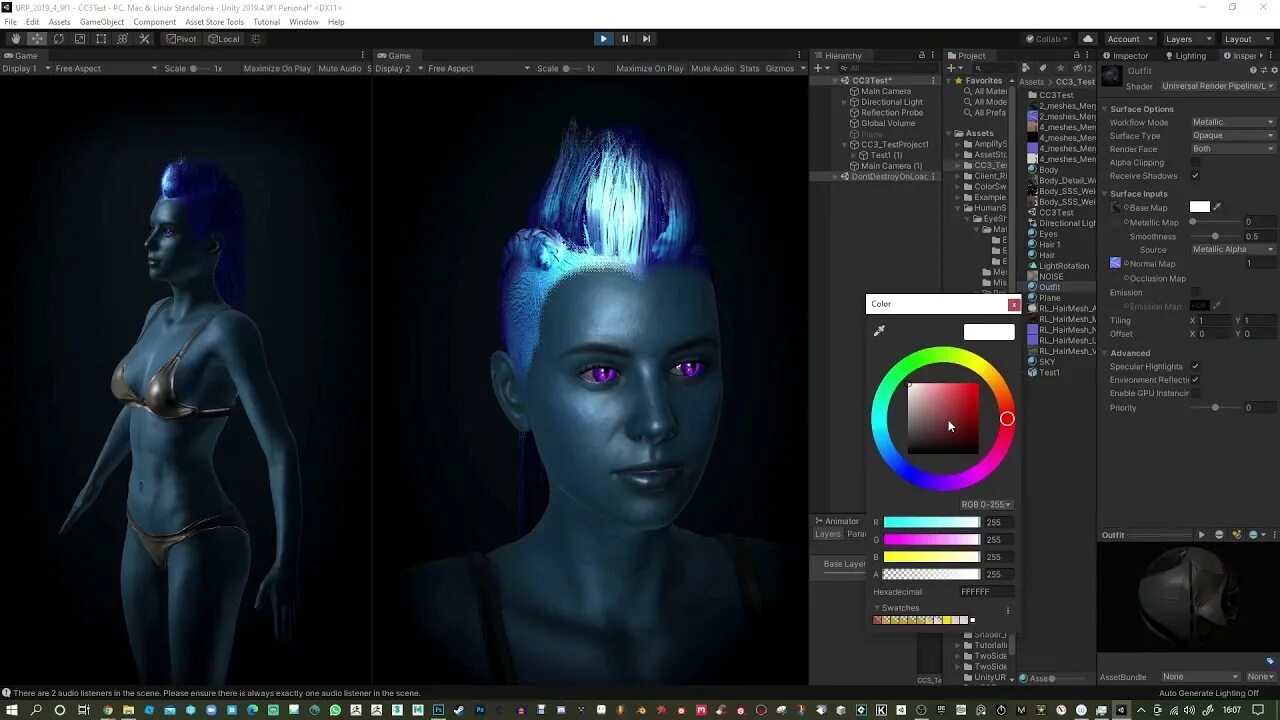Click the Base Map color swatch
Image resolution: width=1280 pixels, height=720 pixels.
pyautogui.click(x=1200, y=207)
